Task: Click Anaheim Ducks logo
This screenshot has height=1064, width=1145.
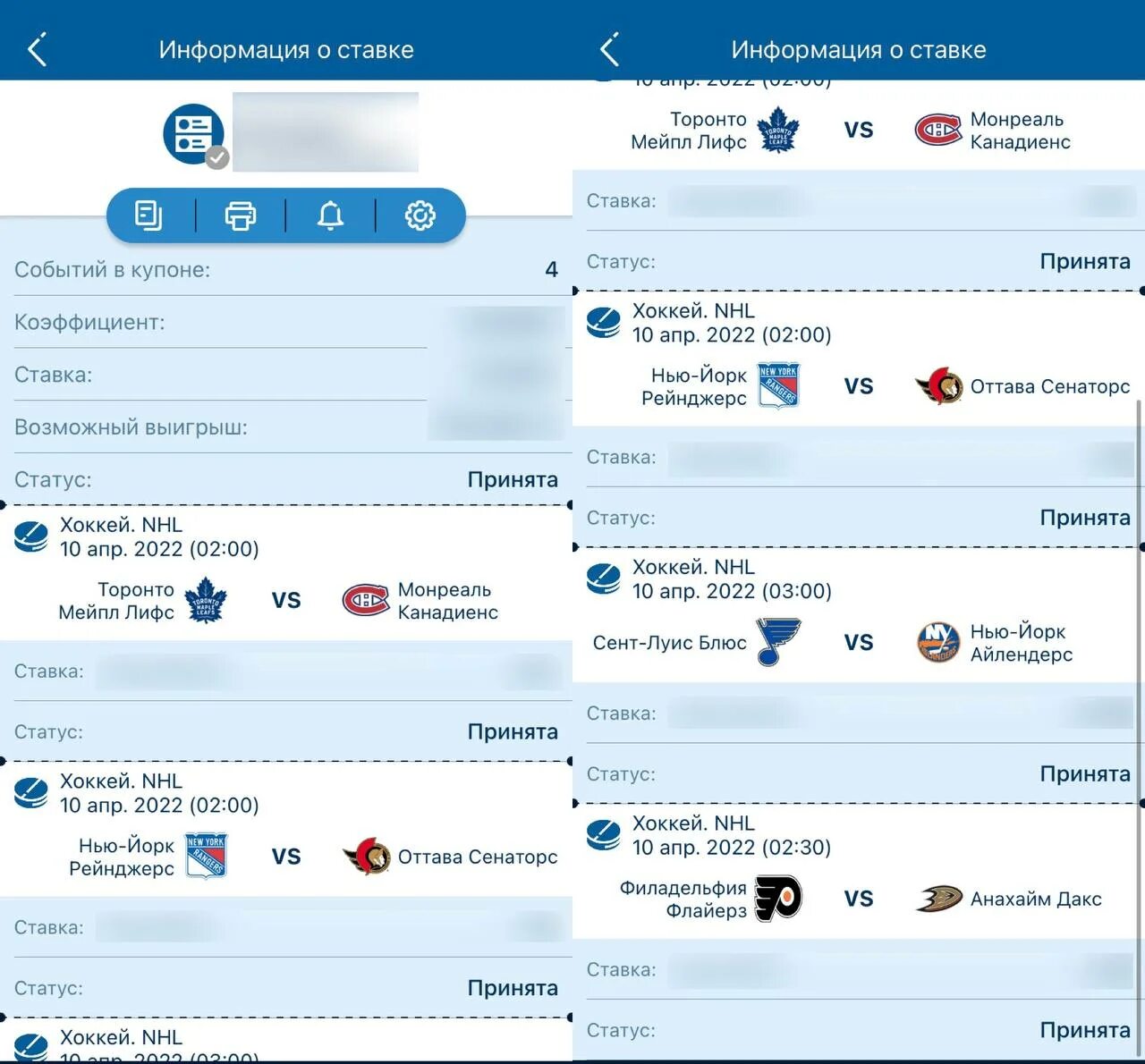Action: (939, 899)
